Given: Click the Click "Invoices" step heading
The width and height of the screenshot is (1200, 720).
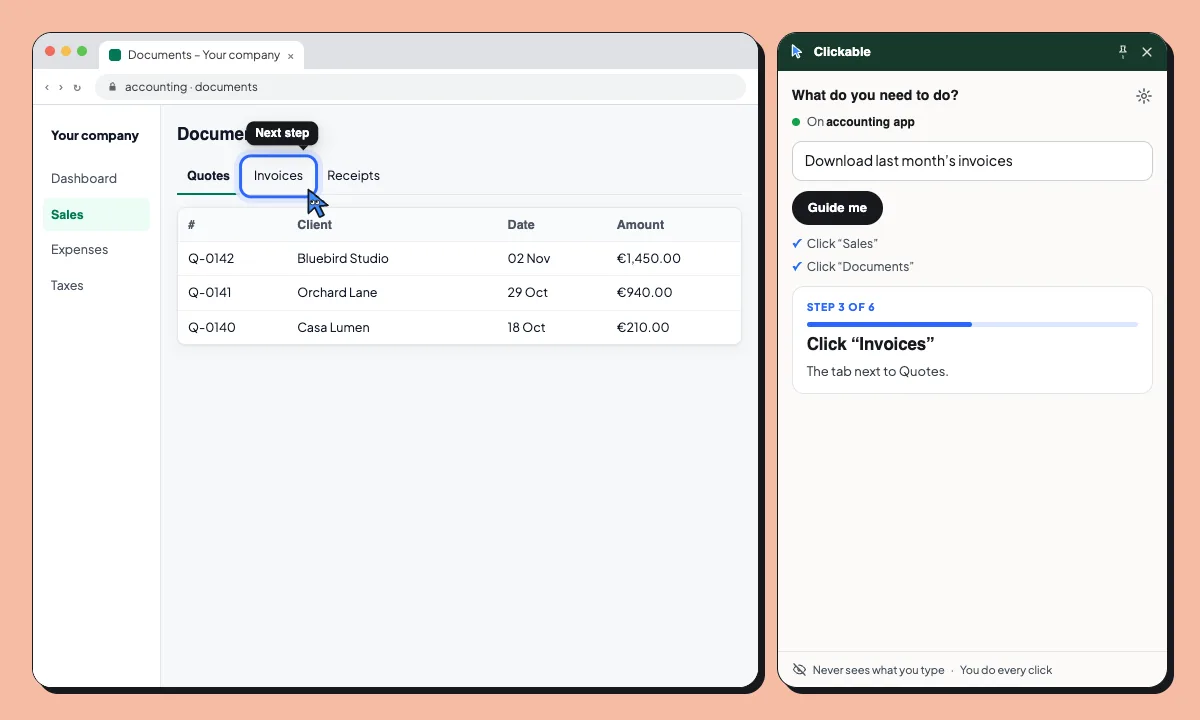Looking at the screenshot, I should click(871, 344).
